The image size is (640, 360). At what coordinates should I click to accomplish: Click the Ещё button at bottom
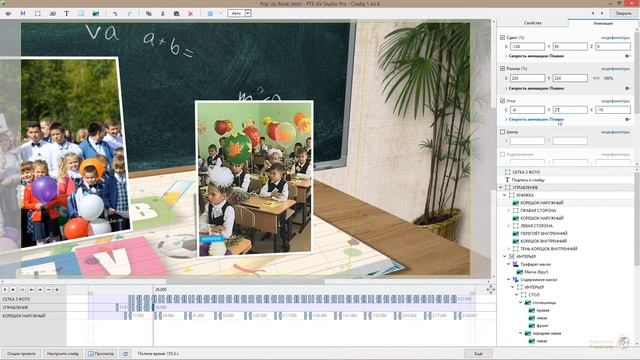(478, 353)
